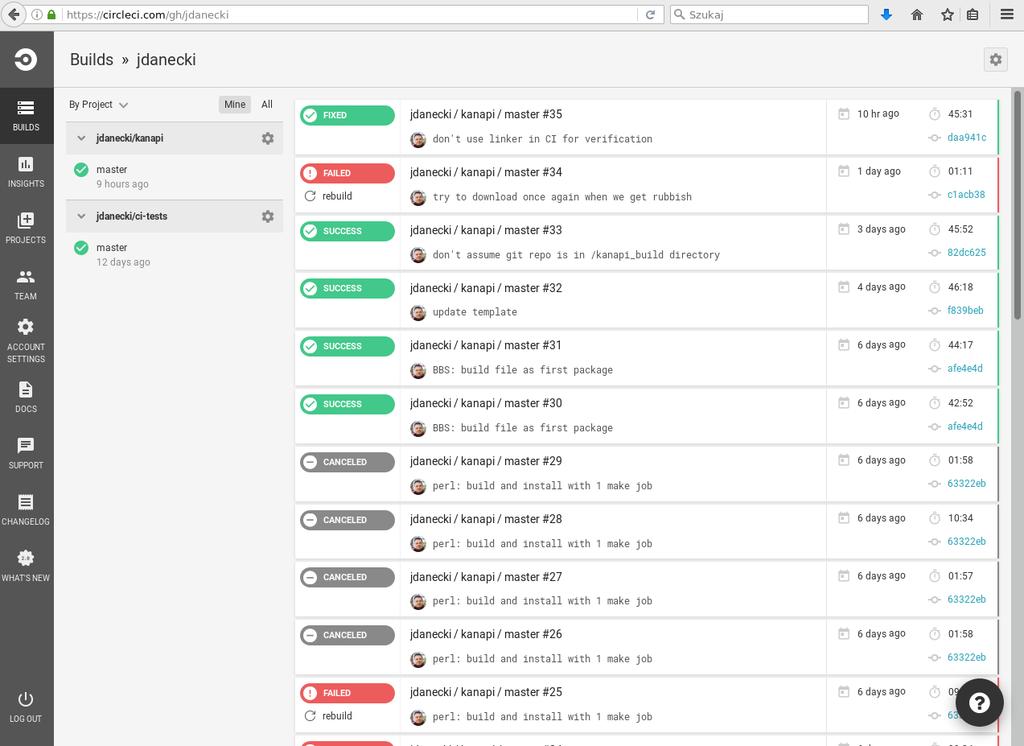Open build jdanecki / kanapi / master #31
Viewport: 1024px width, 746px height.
click(486, 346)
